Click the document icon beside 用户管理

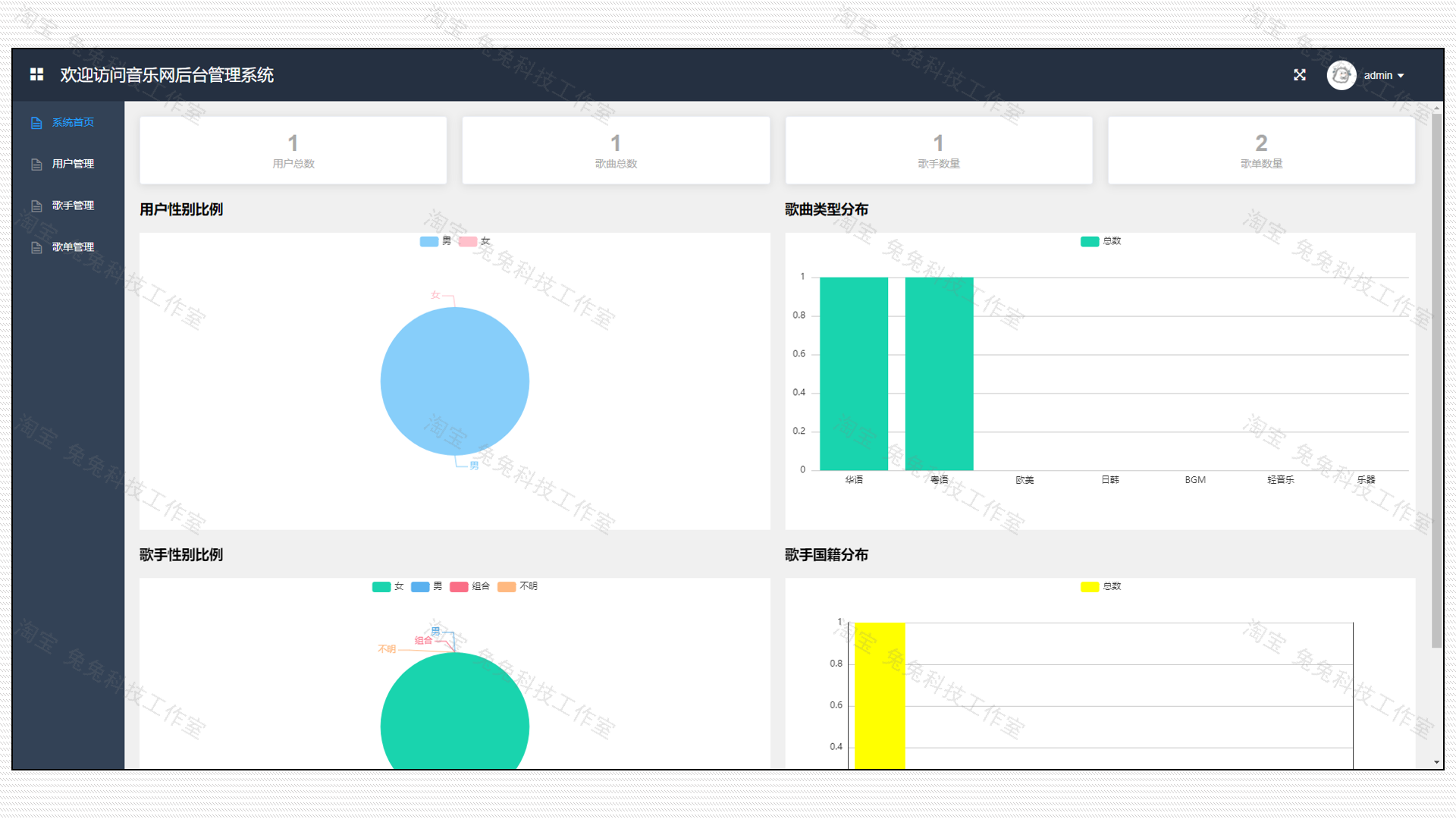[x=36, y=163]
